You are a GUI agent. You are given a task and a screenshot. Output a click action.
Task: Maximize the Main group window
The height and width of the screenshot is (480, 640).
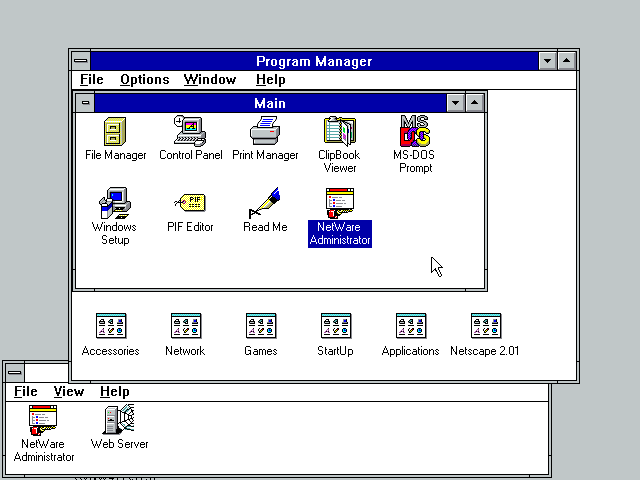[474, 102]
